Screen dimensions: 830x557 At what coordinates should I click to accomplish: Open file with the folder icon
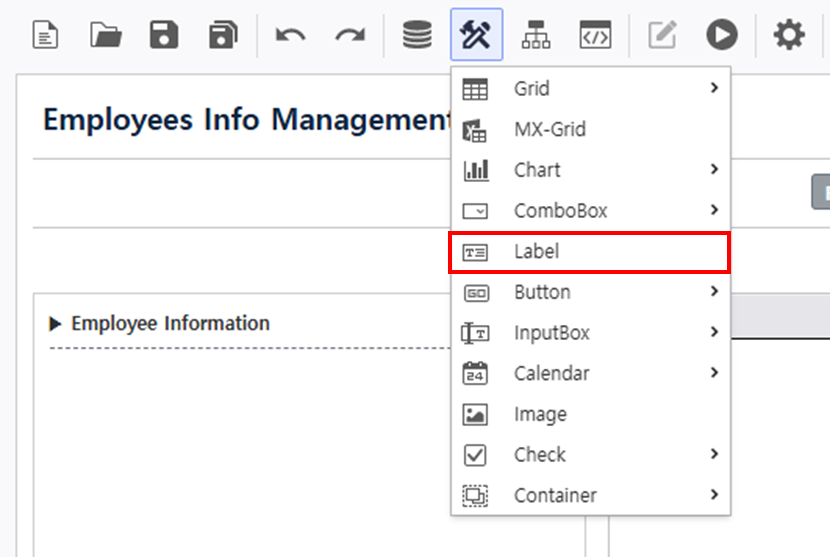point(106,35)
